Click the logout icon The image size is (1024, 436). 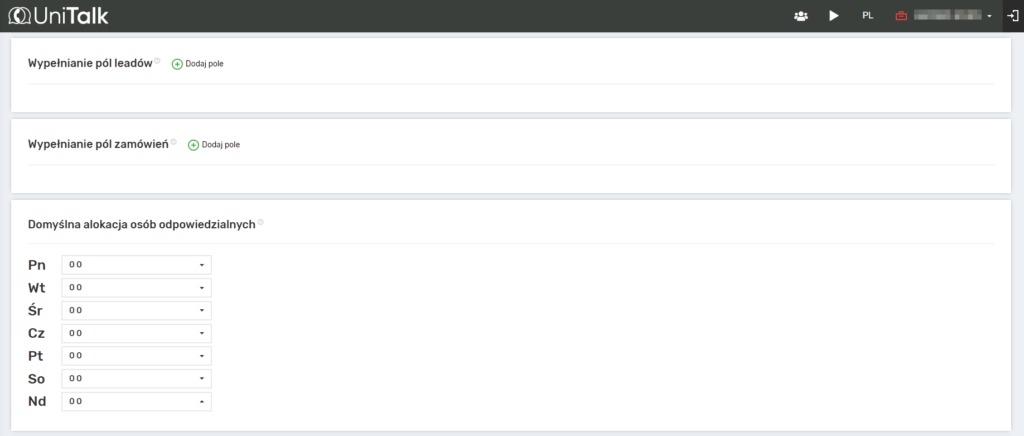pyautogui.click(x=1012, y=16)
